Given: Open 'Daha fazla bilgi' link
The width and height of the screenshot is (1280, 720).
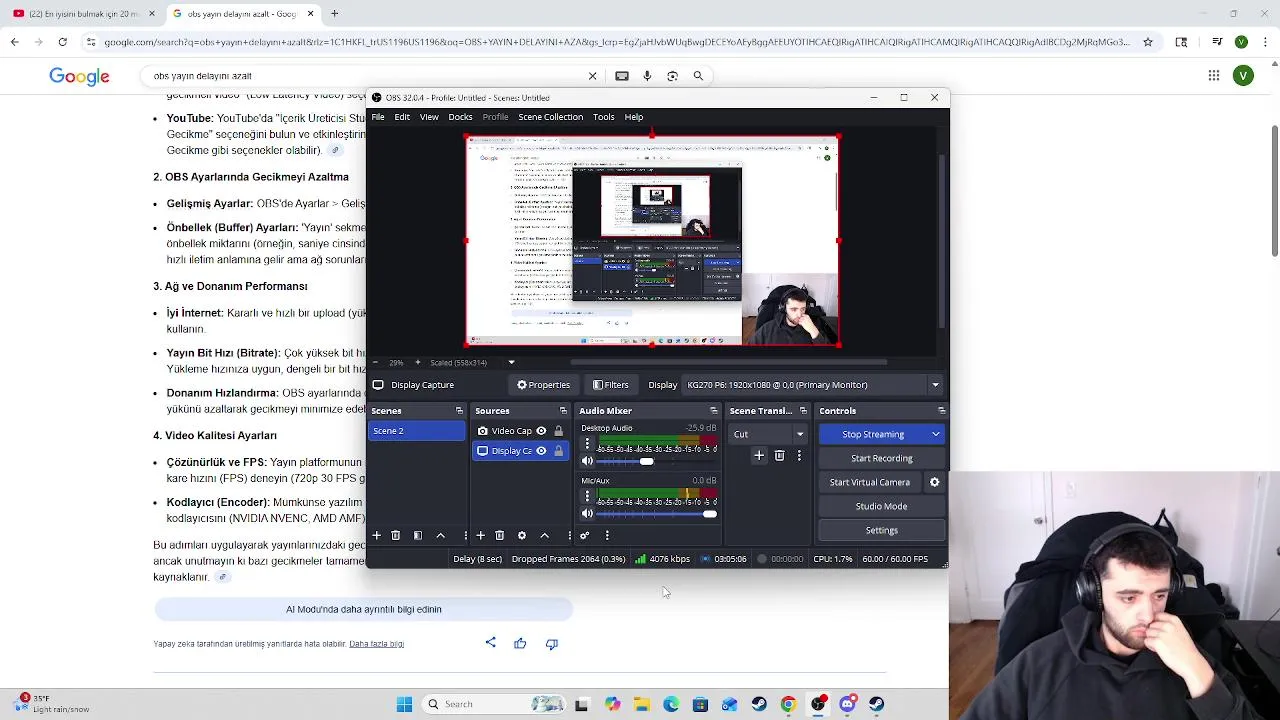Looking at the screenshot, I should (x=376, y=644).
